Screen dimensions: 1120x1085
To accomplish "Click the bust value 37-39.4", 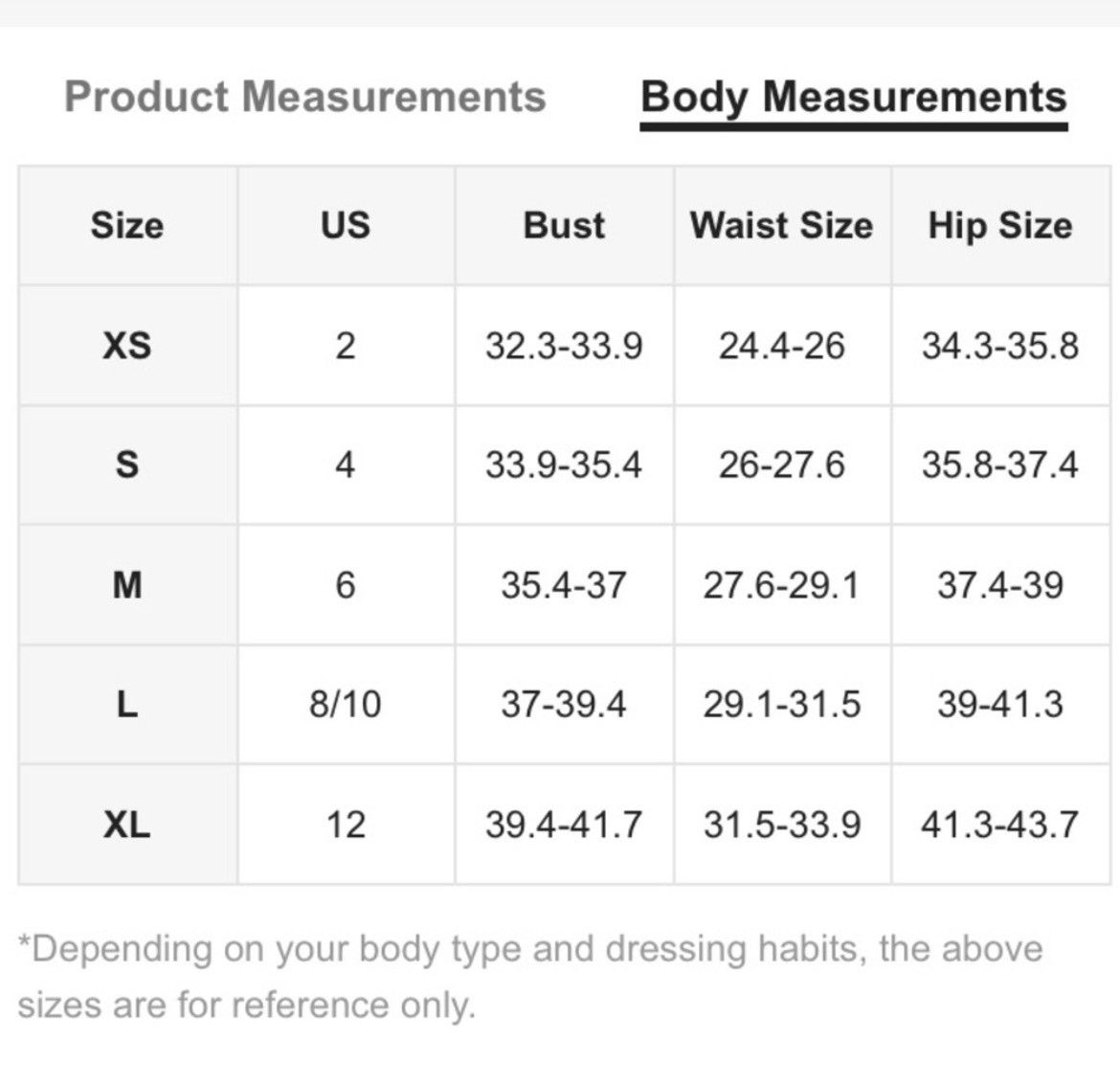I will (564, 705).
